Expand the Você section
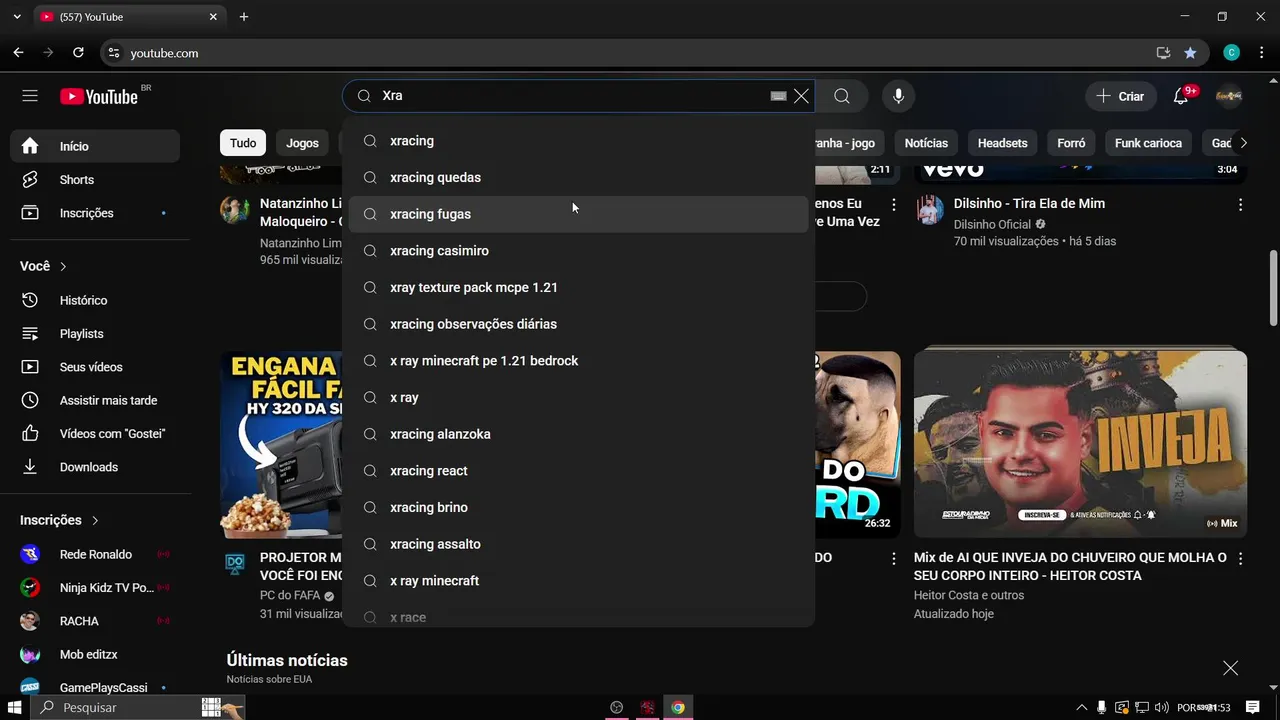The width and height of the screenshot is (1280, 720). pos(44,266)
